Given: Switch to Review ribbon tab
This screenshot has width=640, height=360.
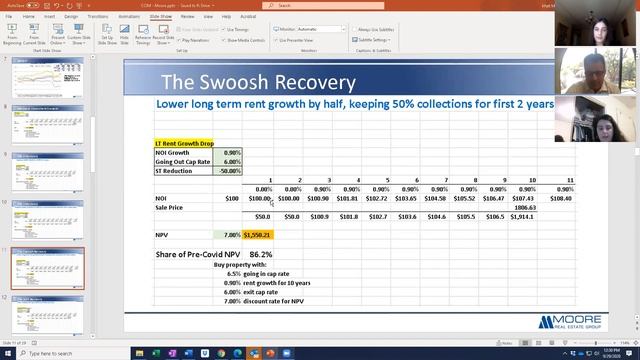Looking at the screenshot, I should coord(187,17).
